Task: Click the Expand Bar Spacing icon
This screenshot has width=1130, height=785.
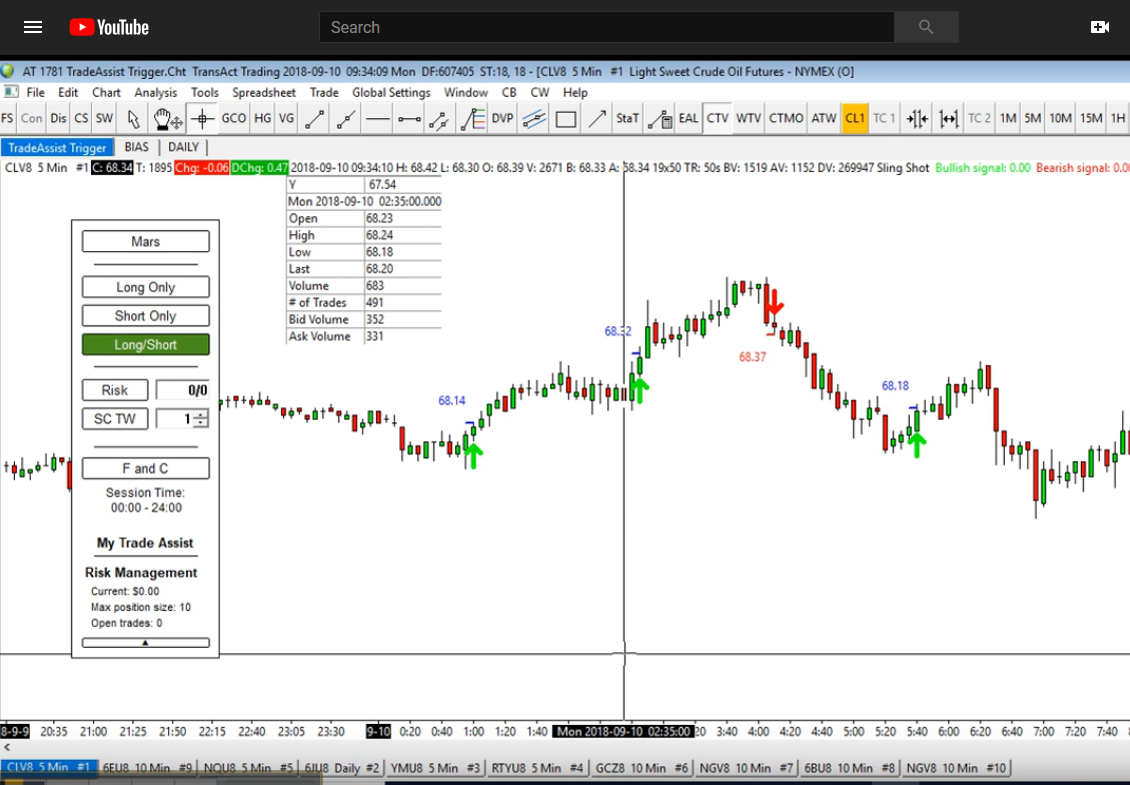Action: point(948,119)
